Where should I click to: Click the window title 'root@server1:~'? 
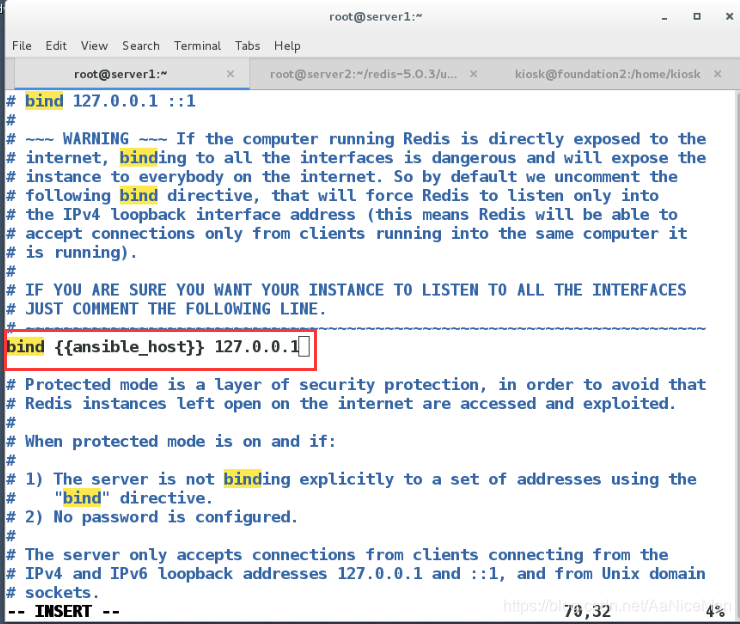[376, 17]
